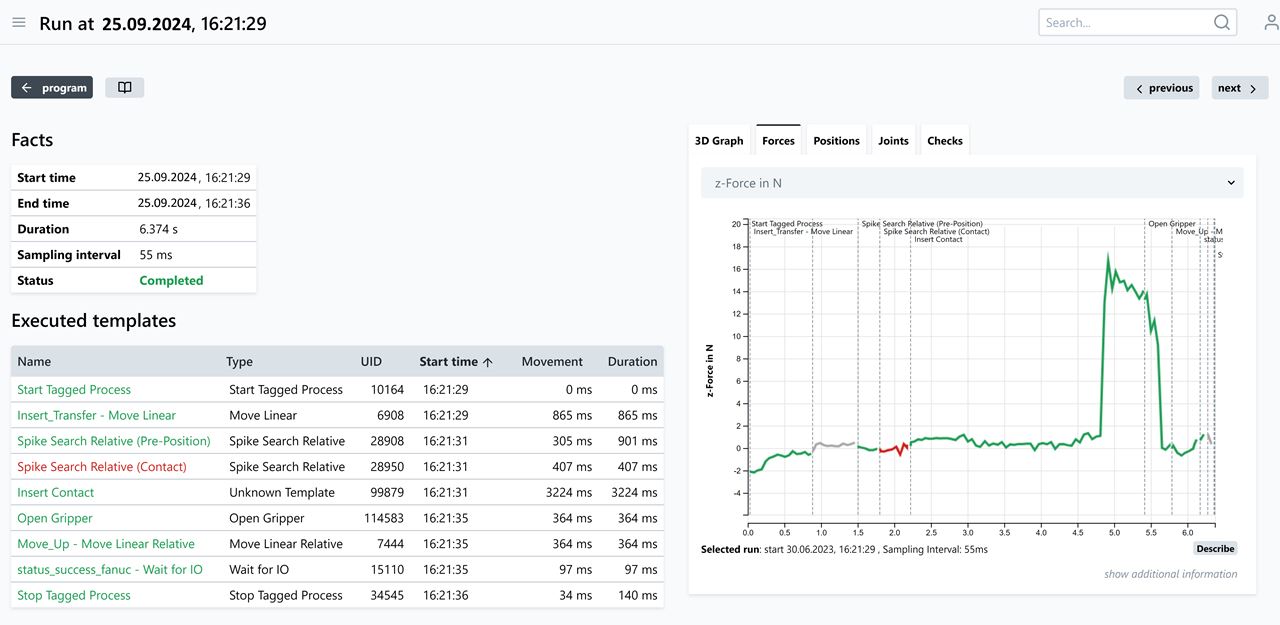Expand the z-Force in N dropdown
1280x625 pixels.
(x=972, y=183)
